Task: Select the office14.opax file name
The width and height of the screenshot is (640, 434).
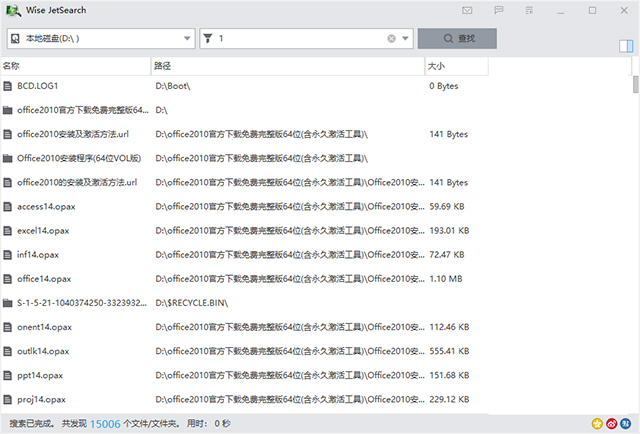Action: click(x=44, y=279)
